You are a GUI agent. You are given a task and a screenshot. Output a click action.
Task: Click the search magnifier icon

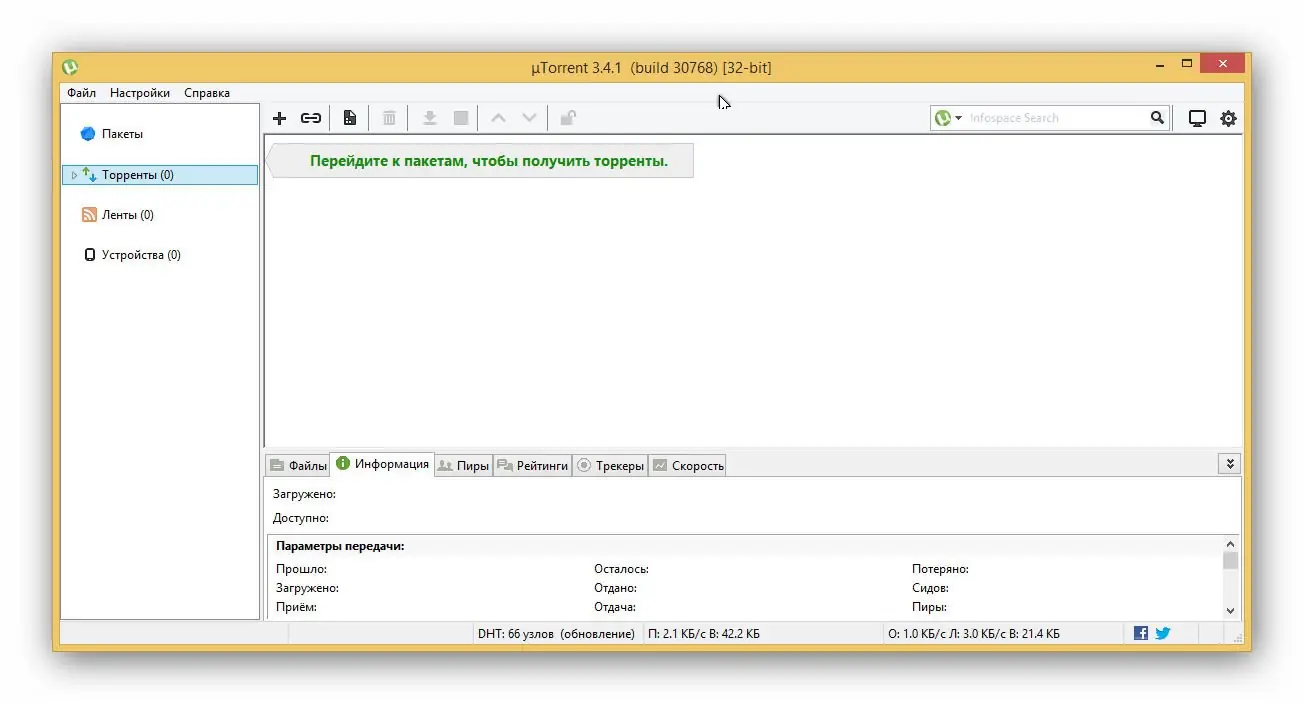click(x=1157, y=118)
